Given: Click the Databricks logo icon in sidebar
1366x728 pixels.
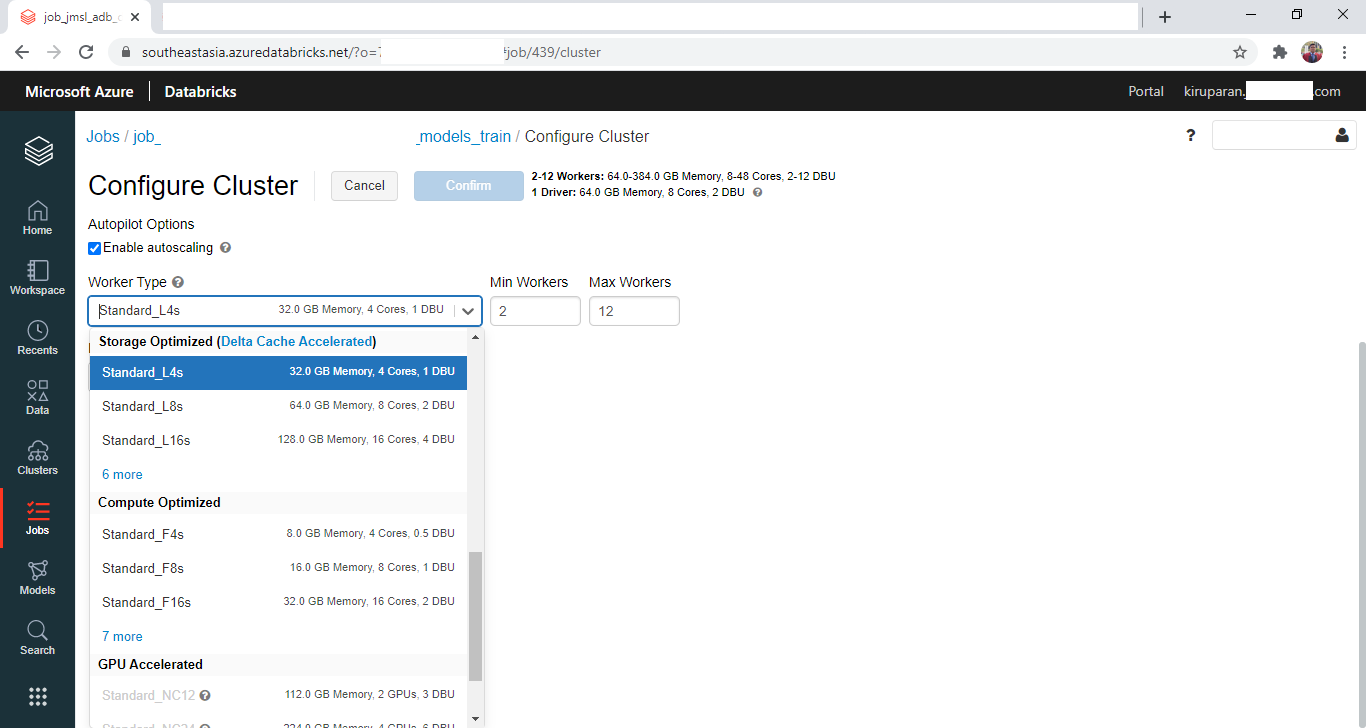Looking at the screenshot, I should (x=38, y=152).
